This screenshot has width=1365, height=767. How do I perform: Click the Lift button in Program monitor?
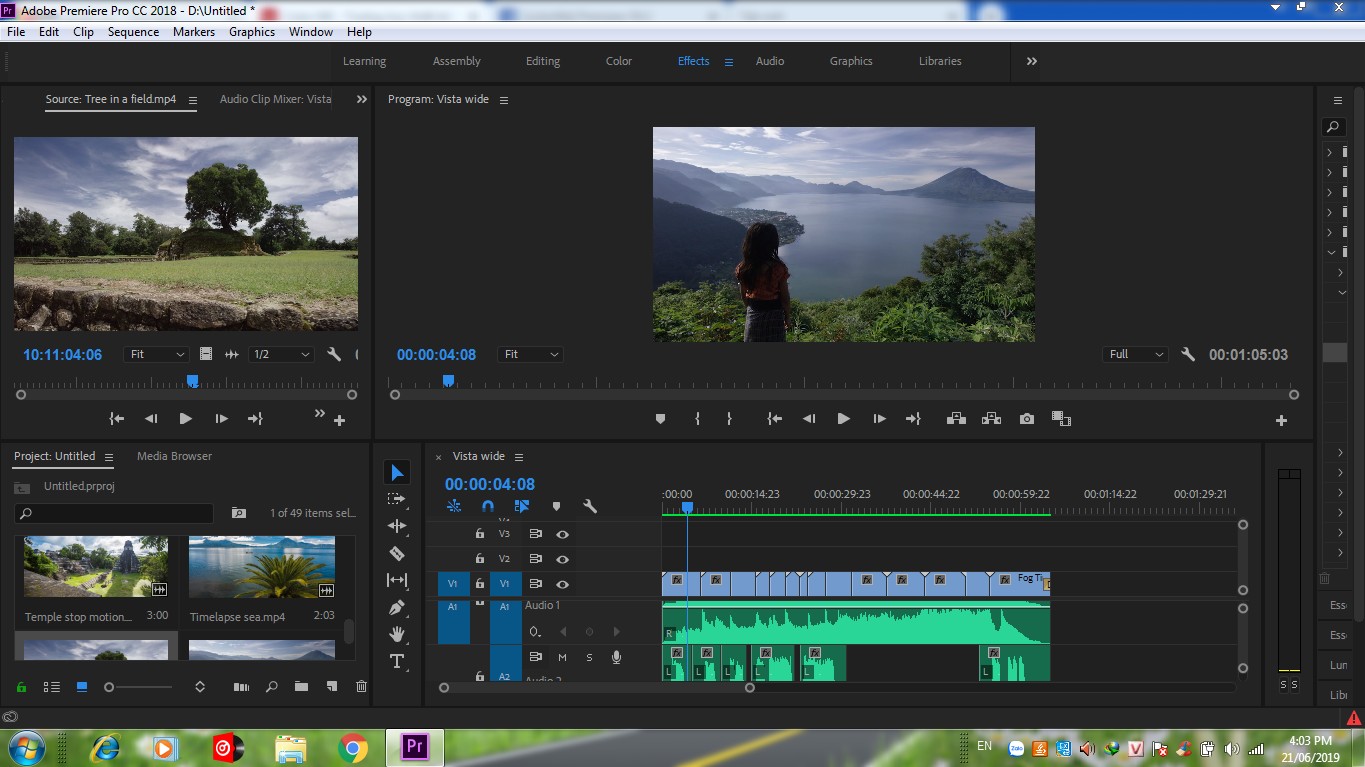pos(956,419)
